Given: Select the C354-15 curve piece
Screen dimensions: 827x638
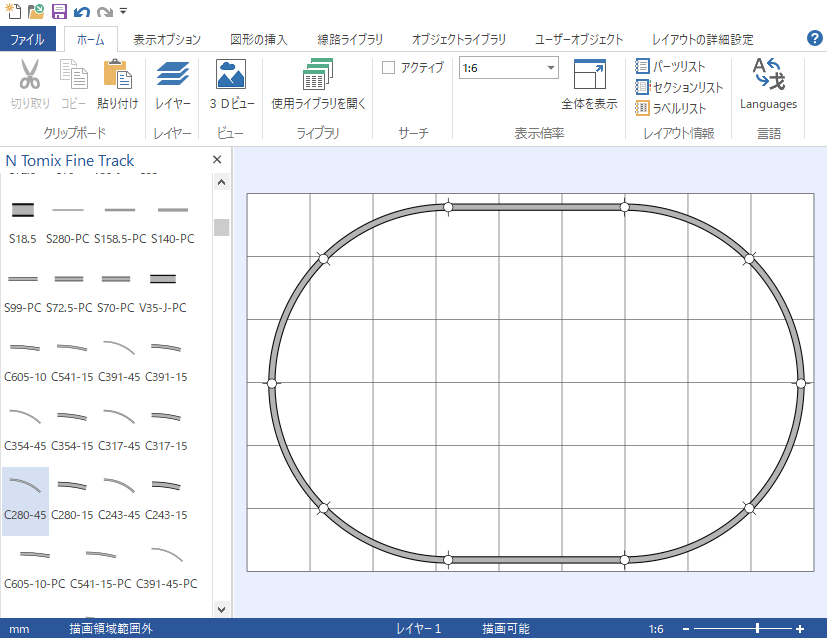Looking at the screenshot, I should pyautogui.click(x=72, y=429).
